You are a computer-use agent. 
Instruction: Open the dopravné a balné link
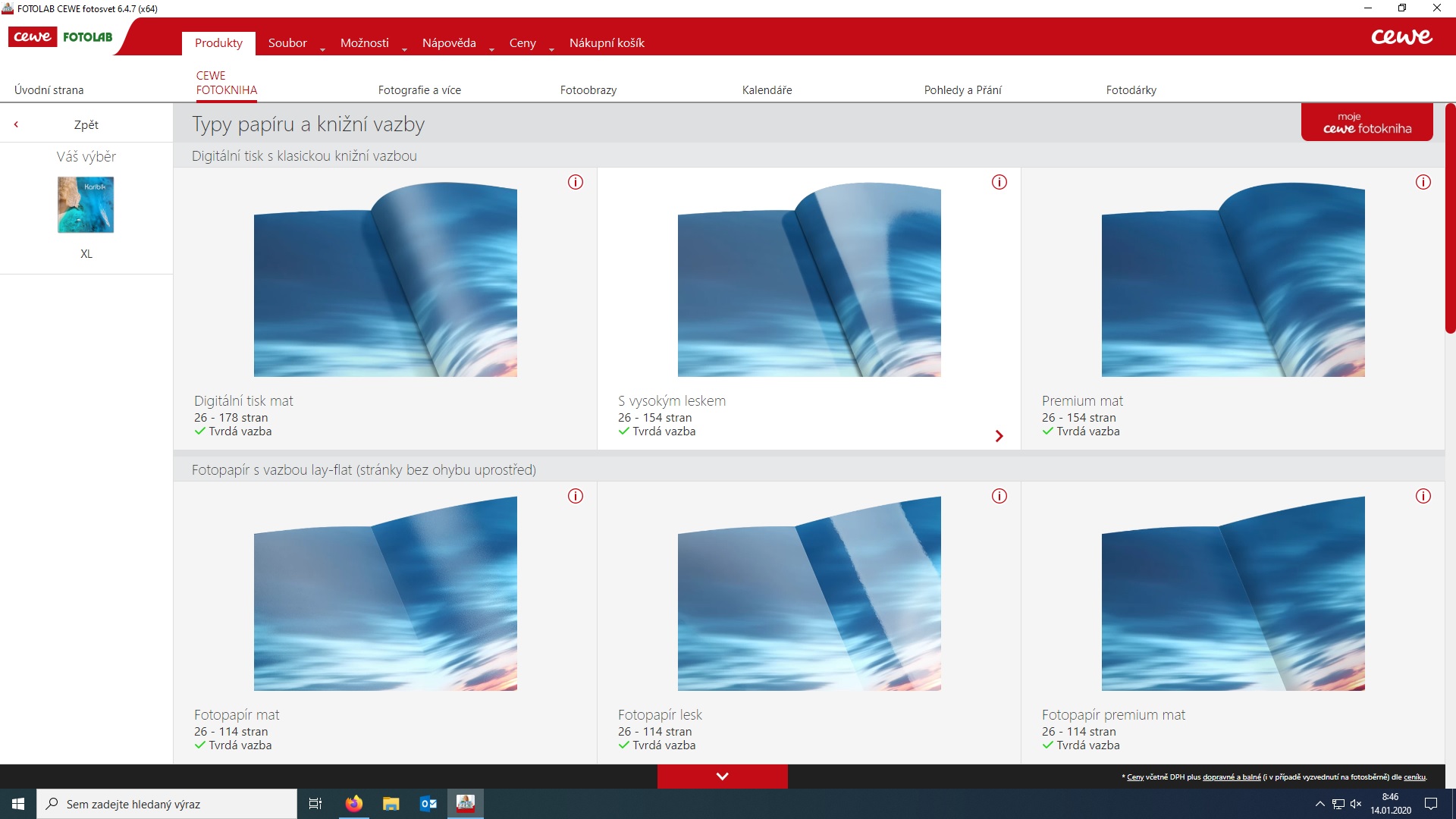click(x=1232, y=777)
